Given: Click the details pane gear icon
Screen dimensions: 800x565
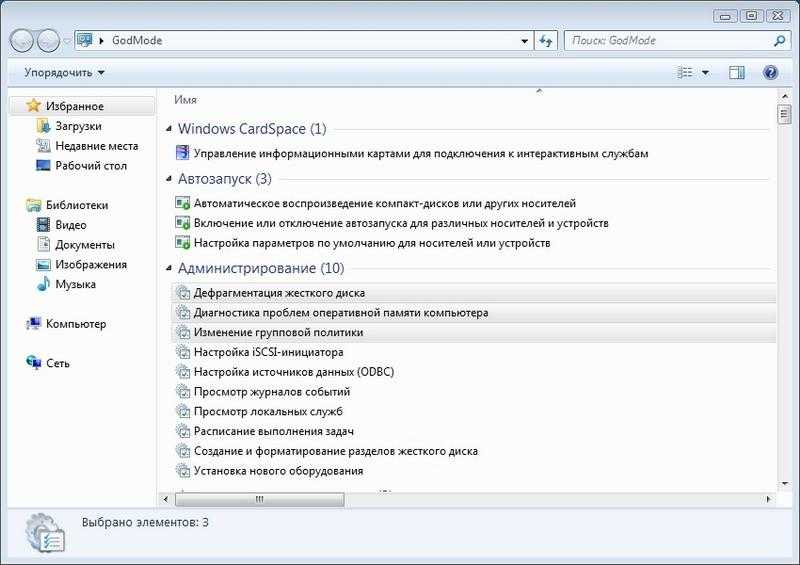Looking at the screenshot, I should coord(45,534).
